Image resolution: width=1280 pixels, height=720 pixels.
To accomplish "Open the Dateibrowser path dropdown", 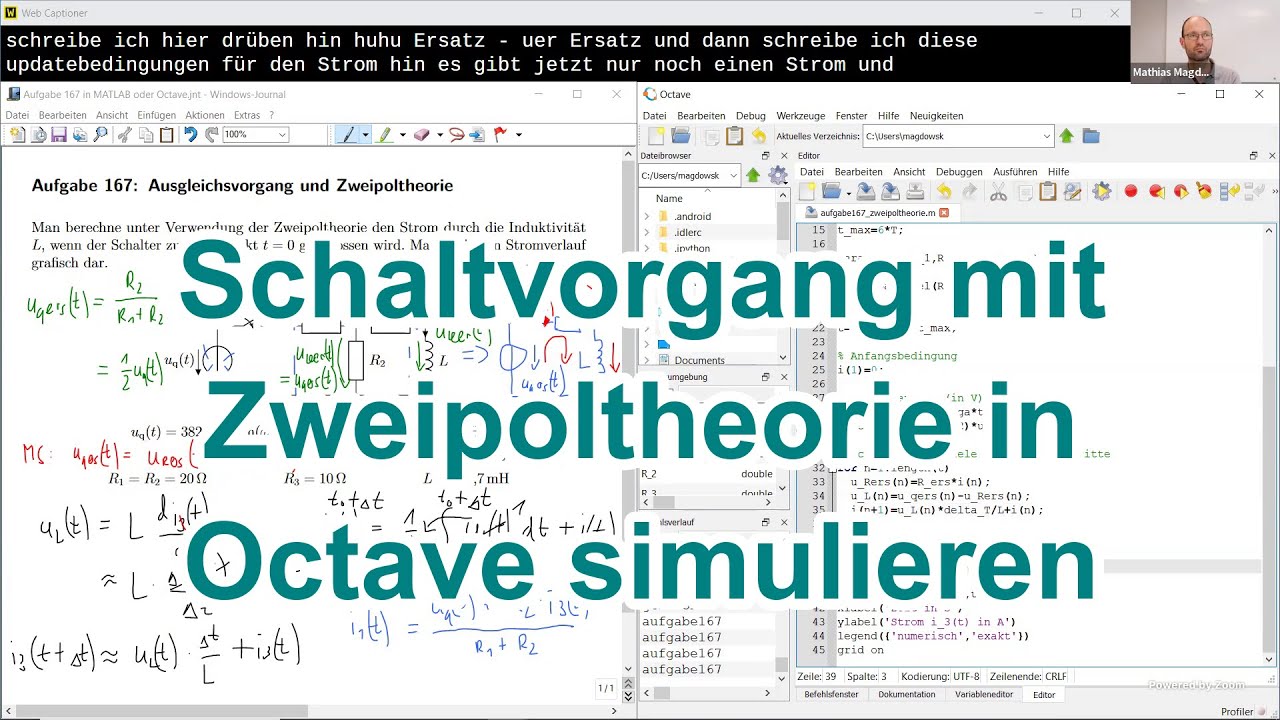I will 733,176.
